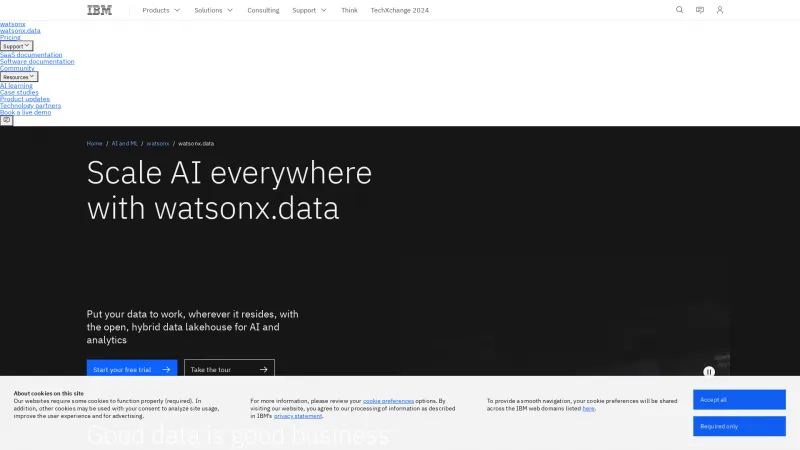Image resolution: width=800 pixels, height=450 pixels.
Task: Click the small chat icon button below Book a live demo
Action: pyautogui.click(x=6, y=120)
